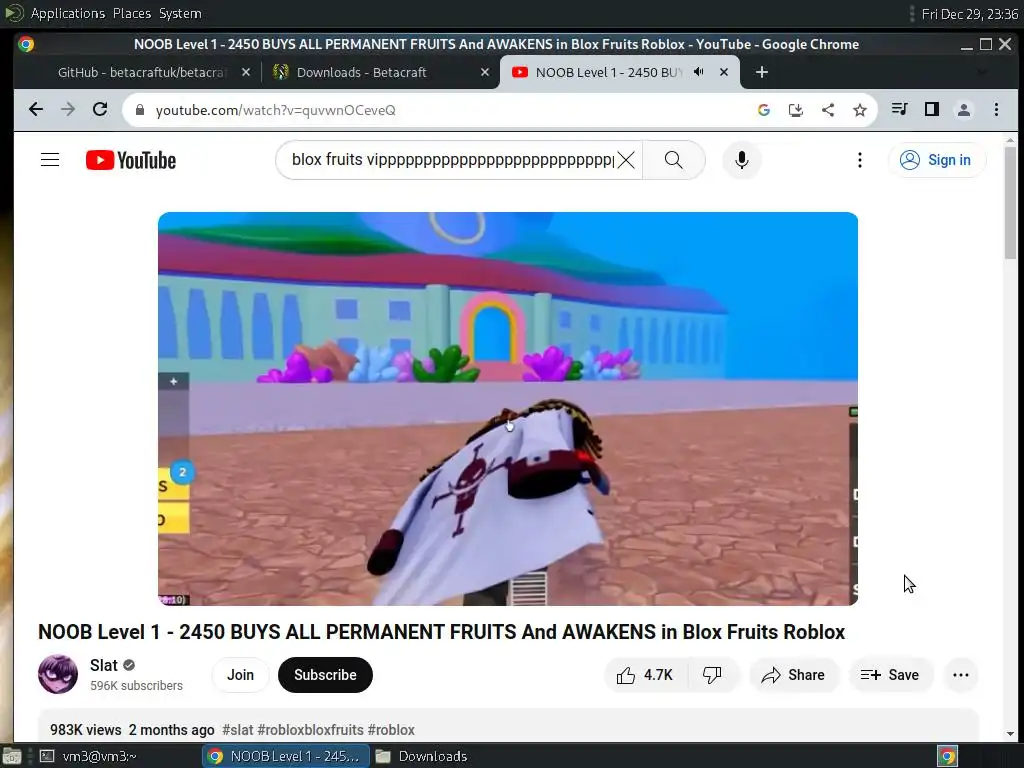Like the video with thumbs up
Image resolution: width=1024 pixels, height=768 pixels.
click(x=645, y=675)
